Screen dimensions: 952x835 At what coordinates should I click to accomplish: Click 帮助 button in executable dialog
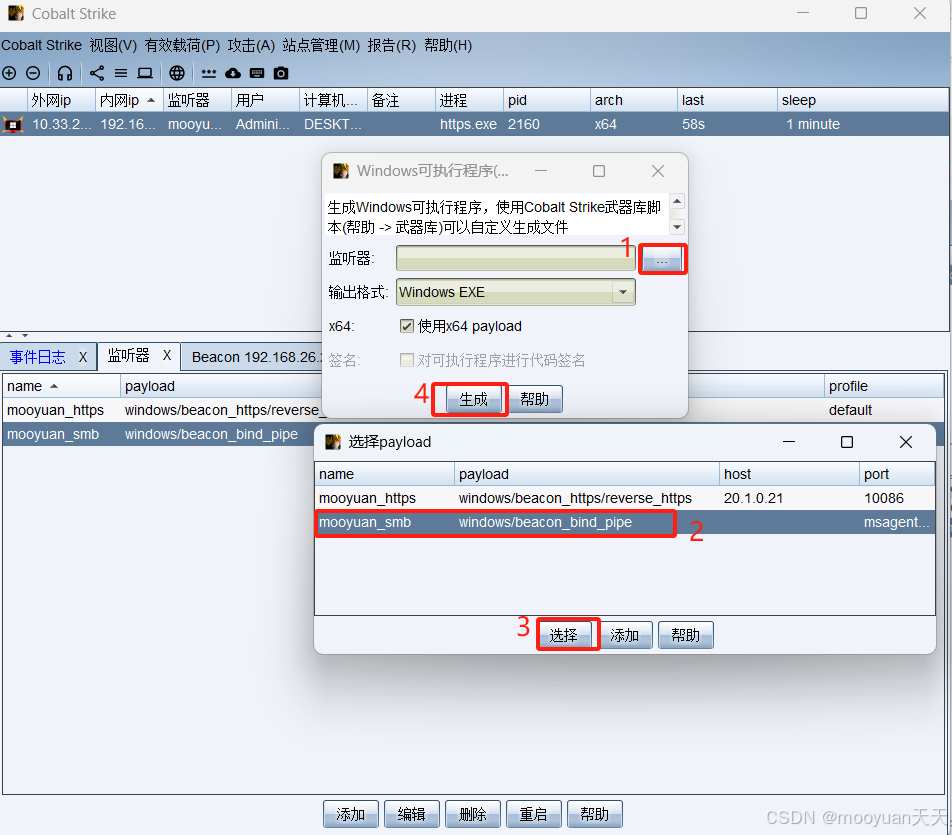coord(534,400)
